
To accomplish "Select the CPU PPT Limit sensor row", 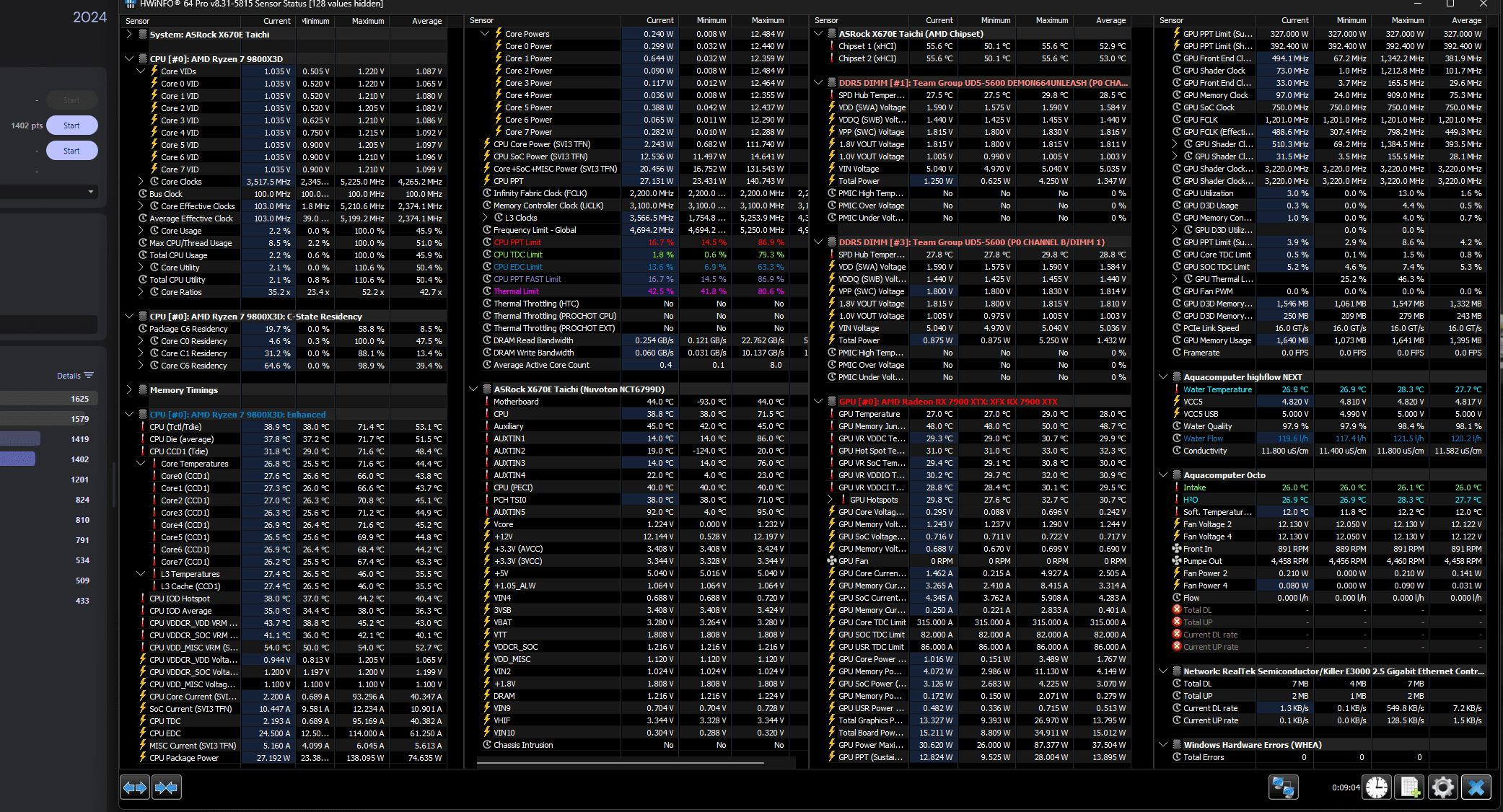I will tap(517, 242).
